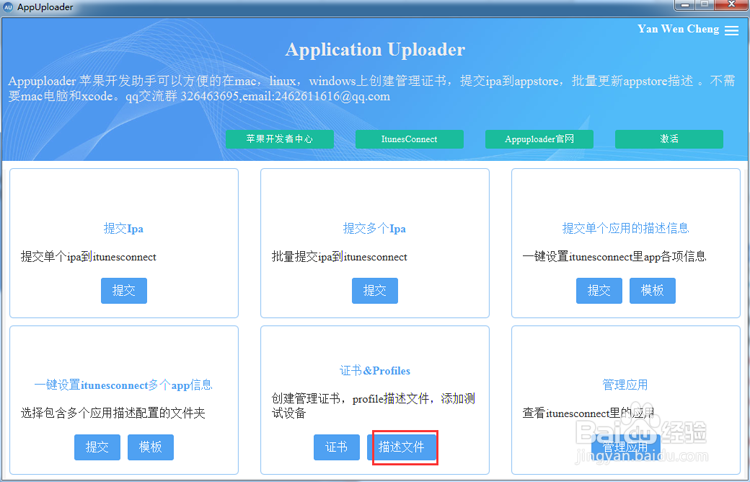
Task: Open 苹果开发者中心 button
Action: [280, 139]
